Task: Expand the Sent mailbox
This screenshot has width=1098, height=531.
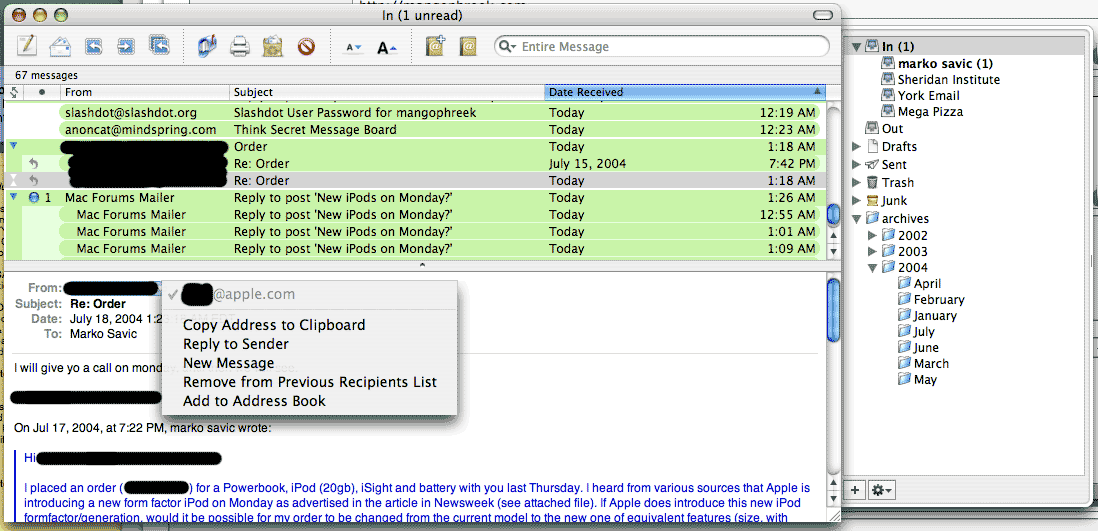Action: coord(856,165)
